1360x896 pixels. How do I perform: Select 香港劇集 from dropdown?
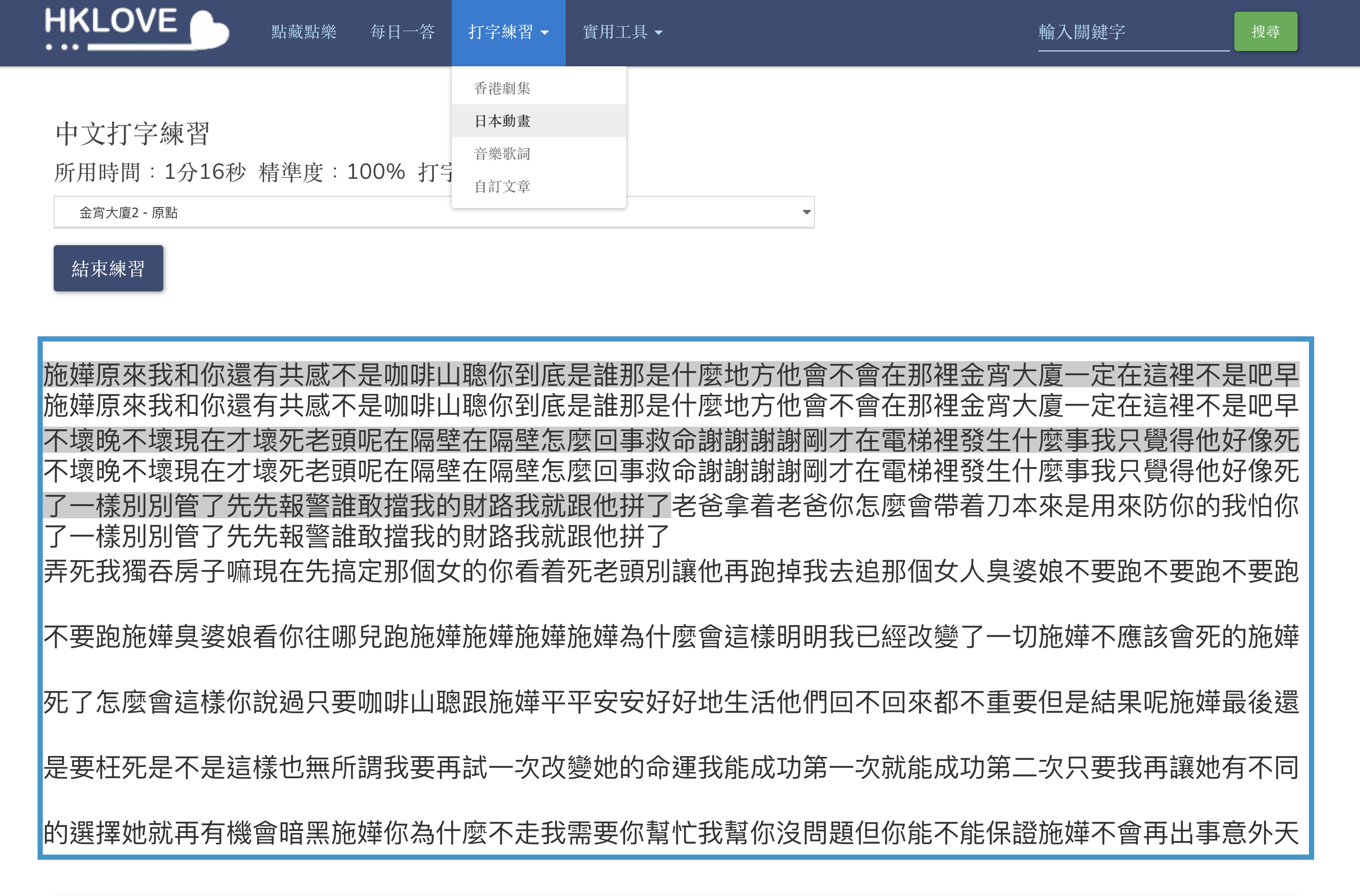tap(502, 88)
